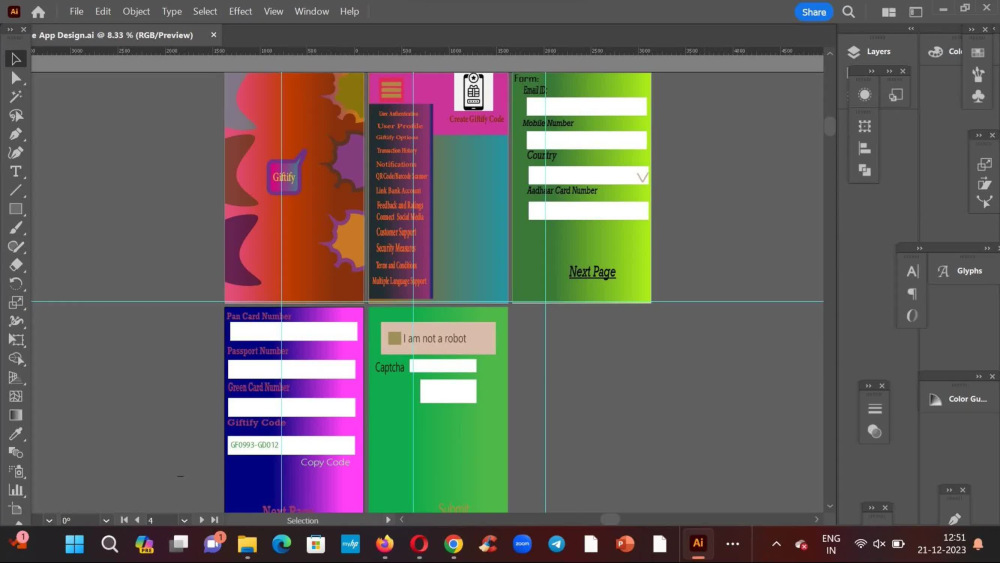Open the Align panel icon
The image size is (1000, 563).
(865, 149)
